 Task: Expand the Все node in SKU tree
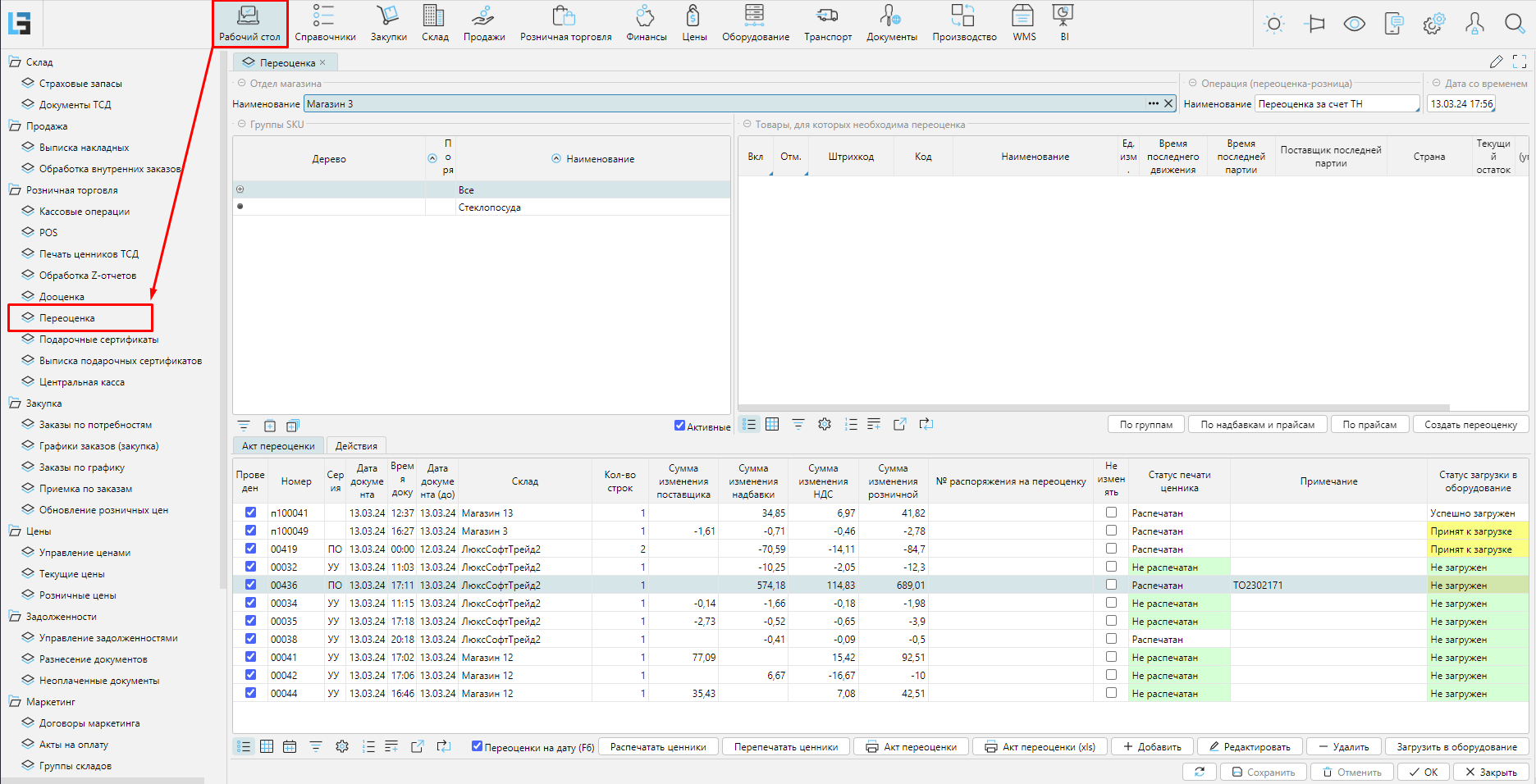click(x=240, y=189)
